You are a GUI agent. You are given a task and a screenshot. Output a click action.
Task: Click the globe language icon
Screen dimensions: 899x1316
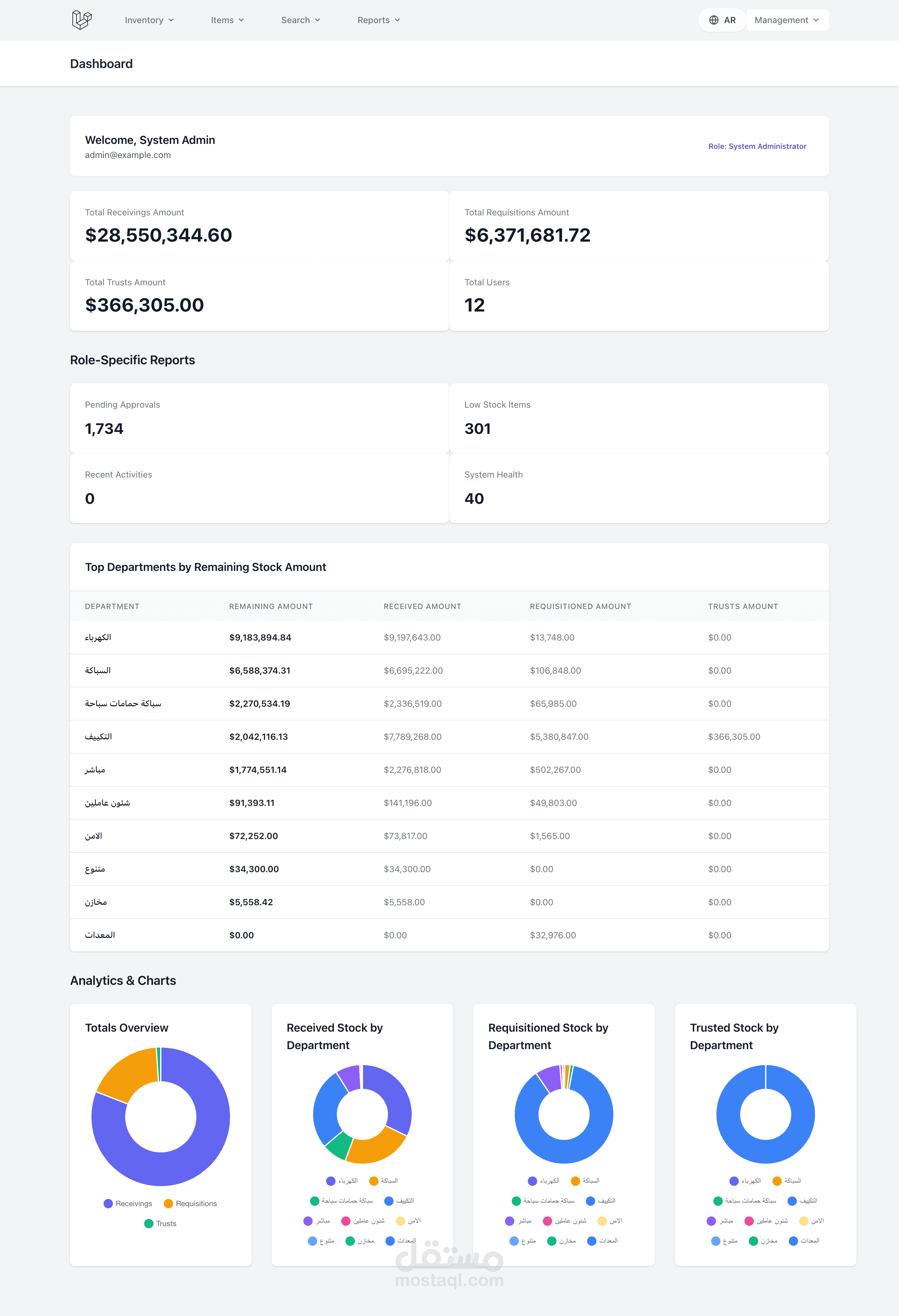pos(714,20)
